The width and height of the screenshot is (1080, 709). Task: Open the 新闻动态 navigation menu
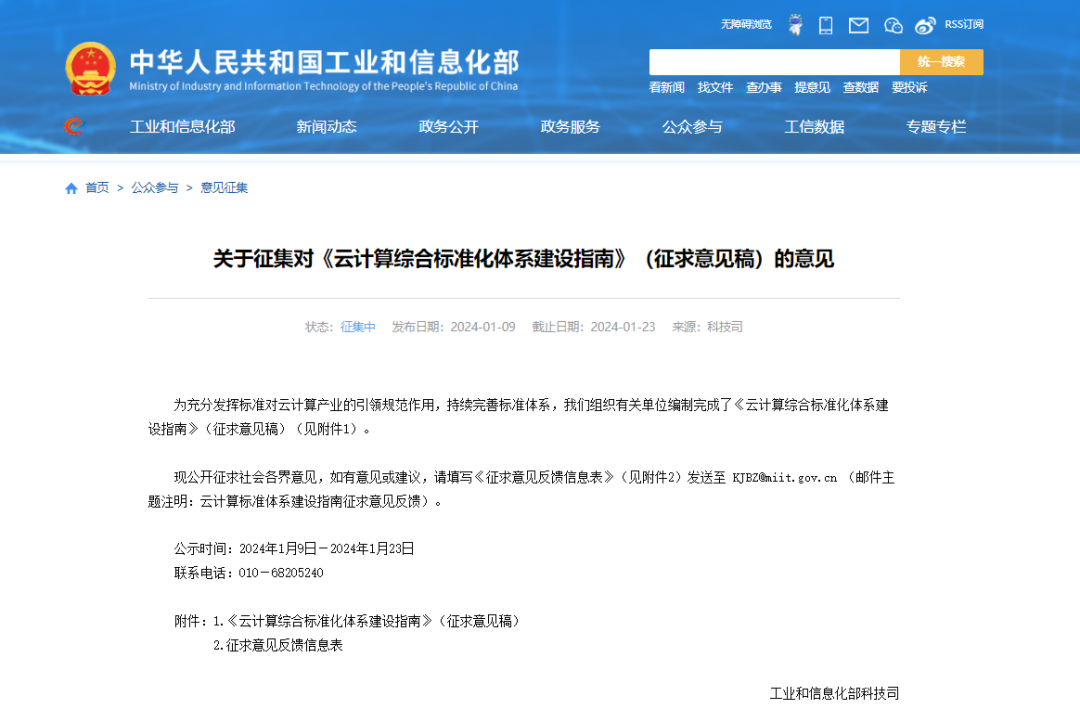point(326,127)
